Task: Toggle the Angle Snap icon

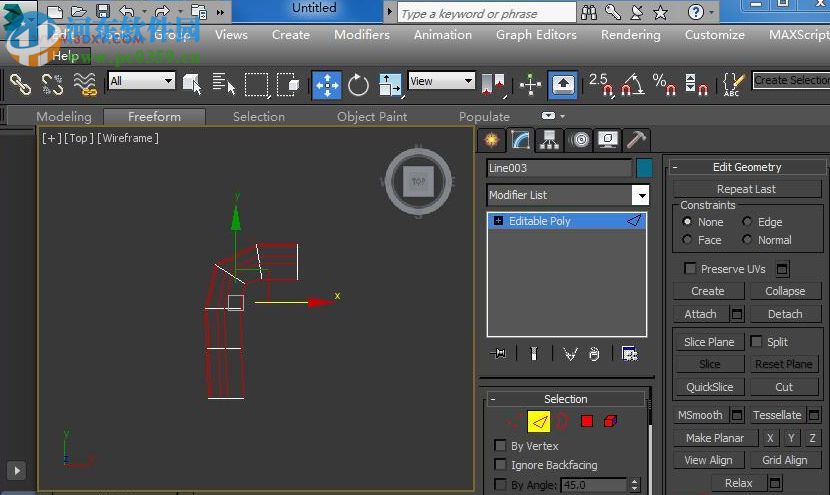Action: click(633, 85)
